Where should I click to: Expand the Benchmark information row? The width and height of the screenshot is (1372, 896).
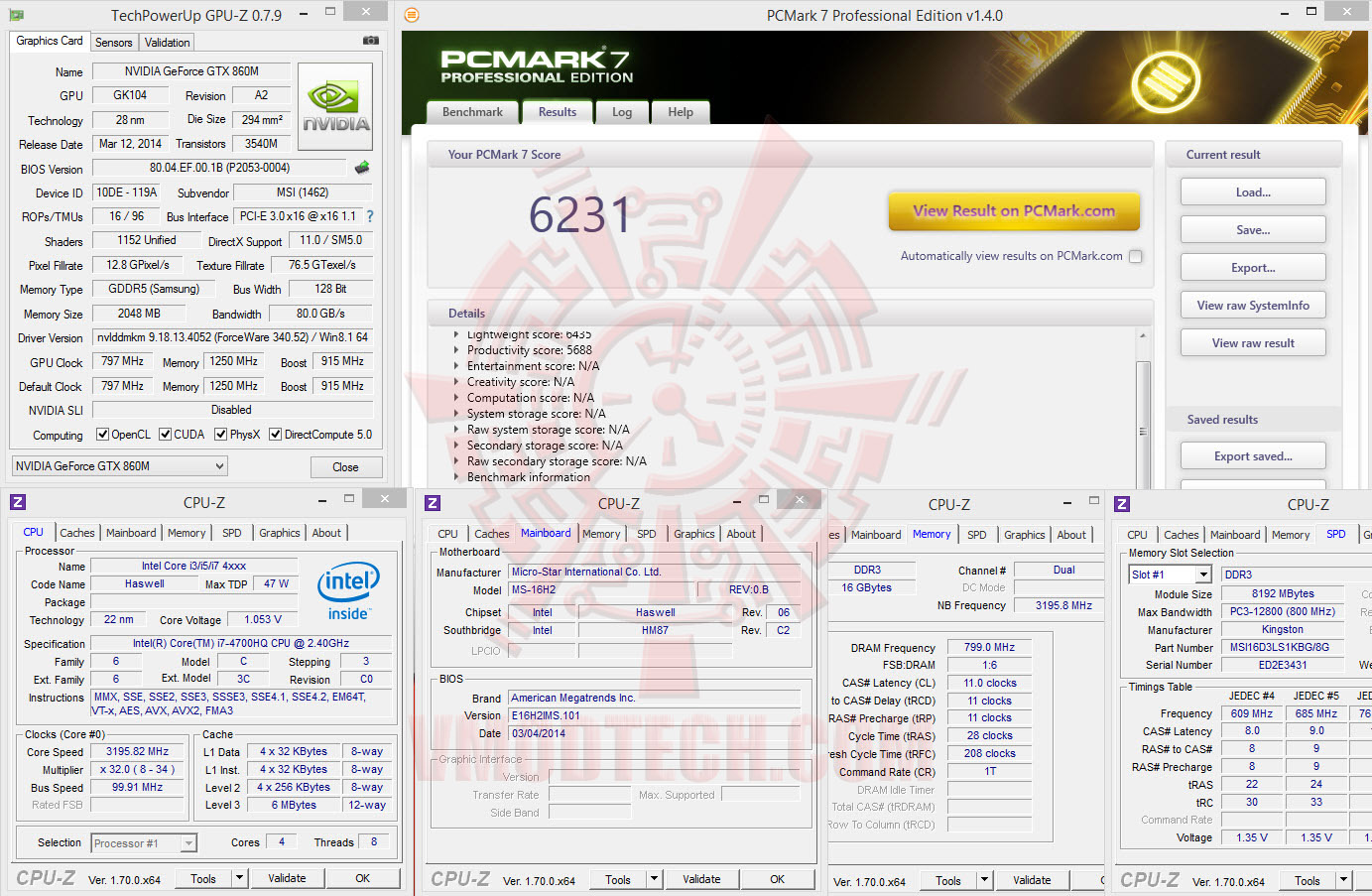click(x=456, y=477)
